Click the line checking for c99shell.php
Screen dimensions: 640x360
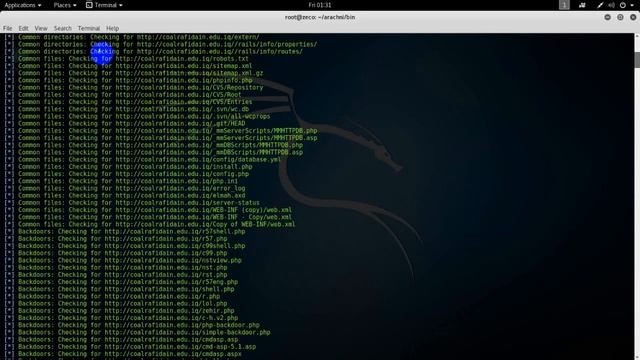[124, 246]
